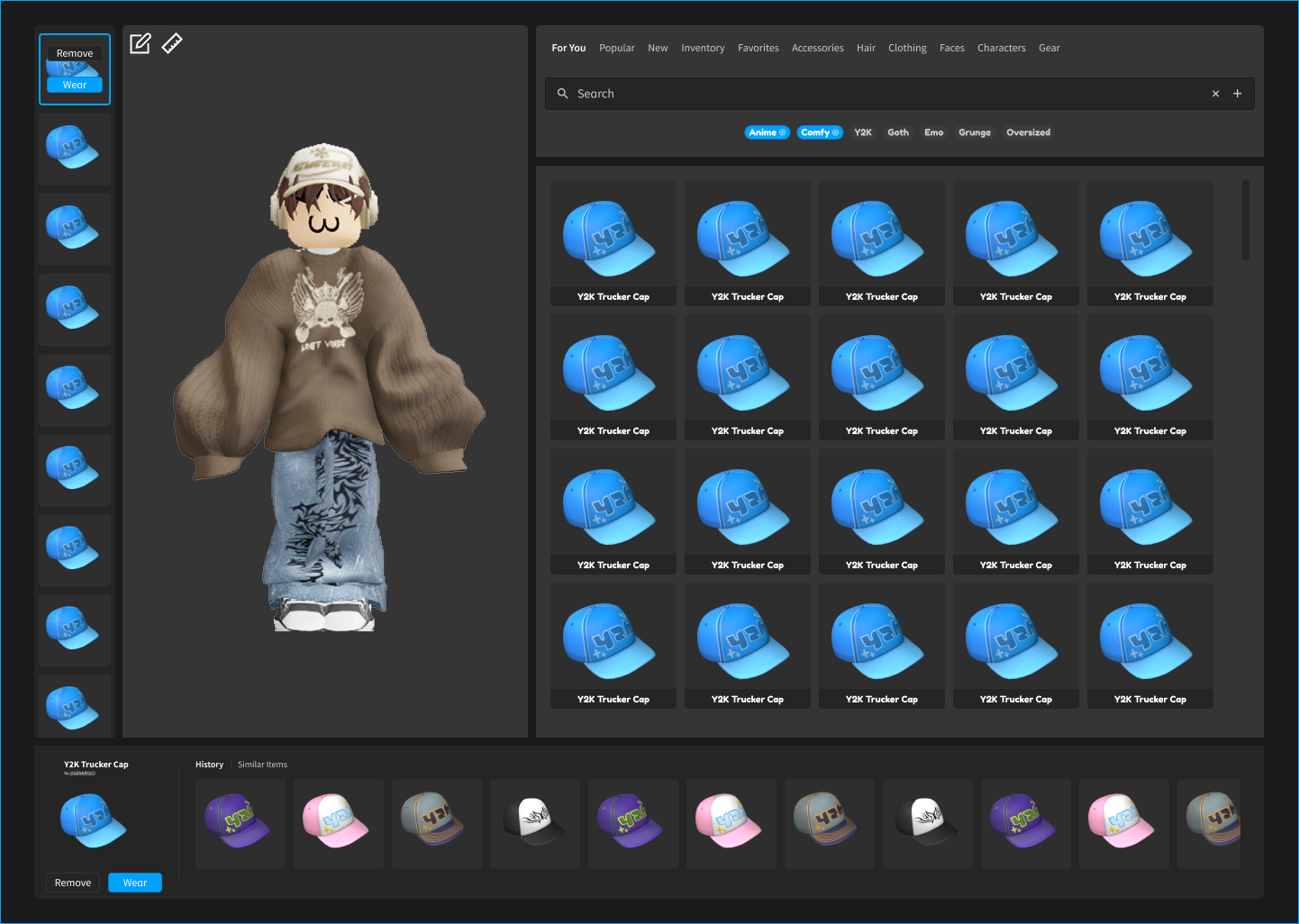Disable the Anime filter tag
1299x924 pixels.
[x=768, y=132]
